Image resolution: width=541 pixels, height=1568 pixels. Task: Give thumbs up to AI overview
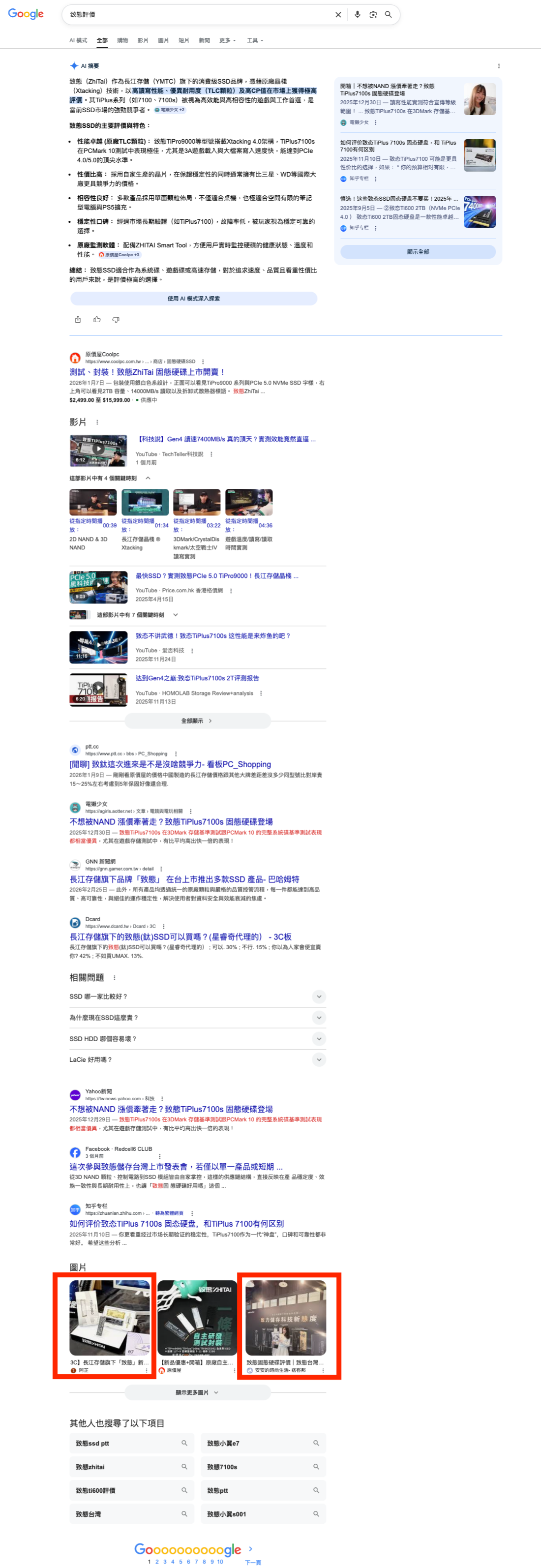97,320
